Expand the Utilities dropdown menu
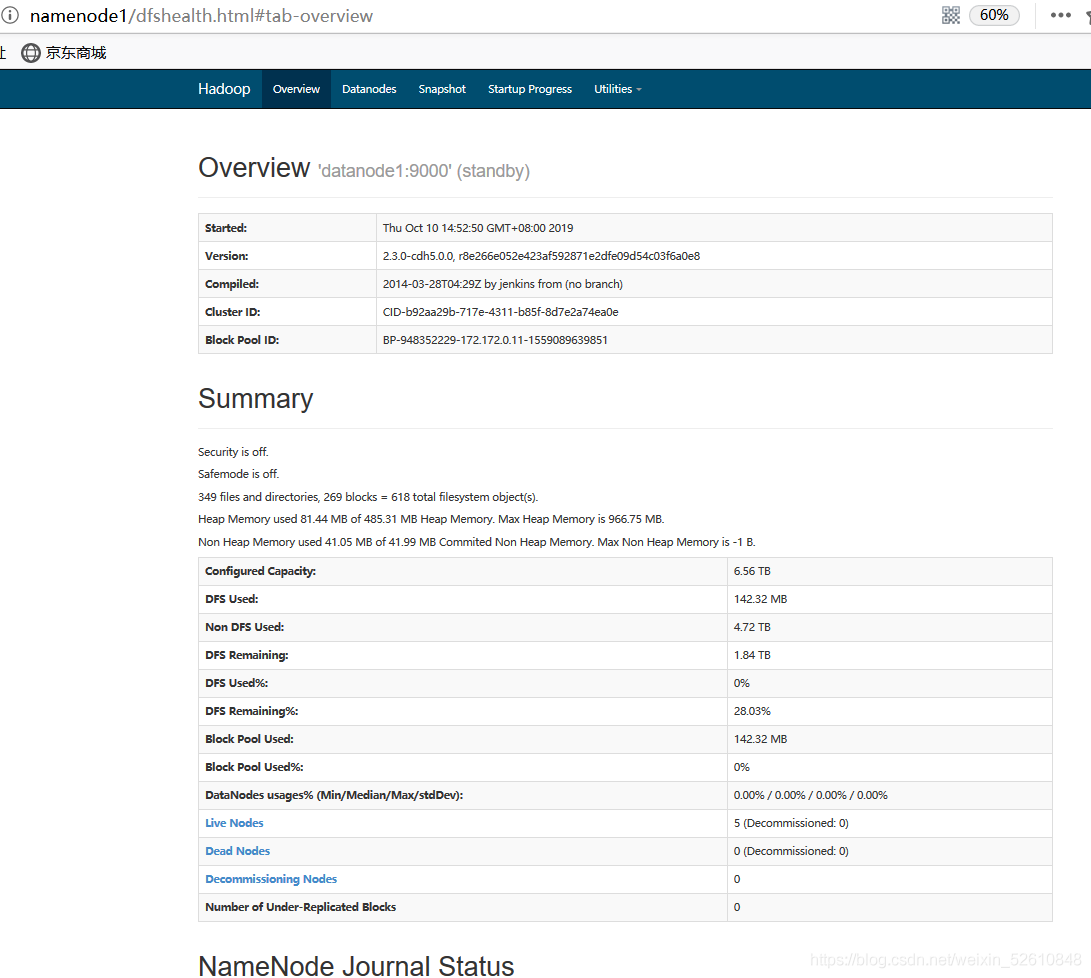This screenshot has height=978, width=1091. click(x=617, y=89)
